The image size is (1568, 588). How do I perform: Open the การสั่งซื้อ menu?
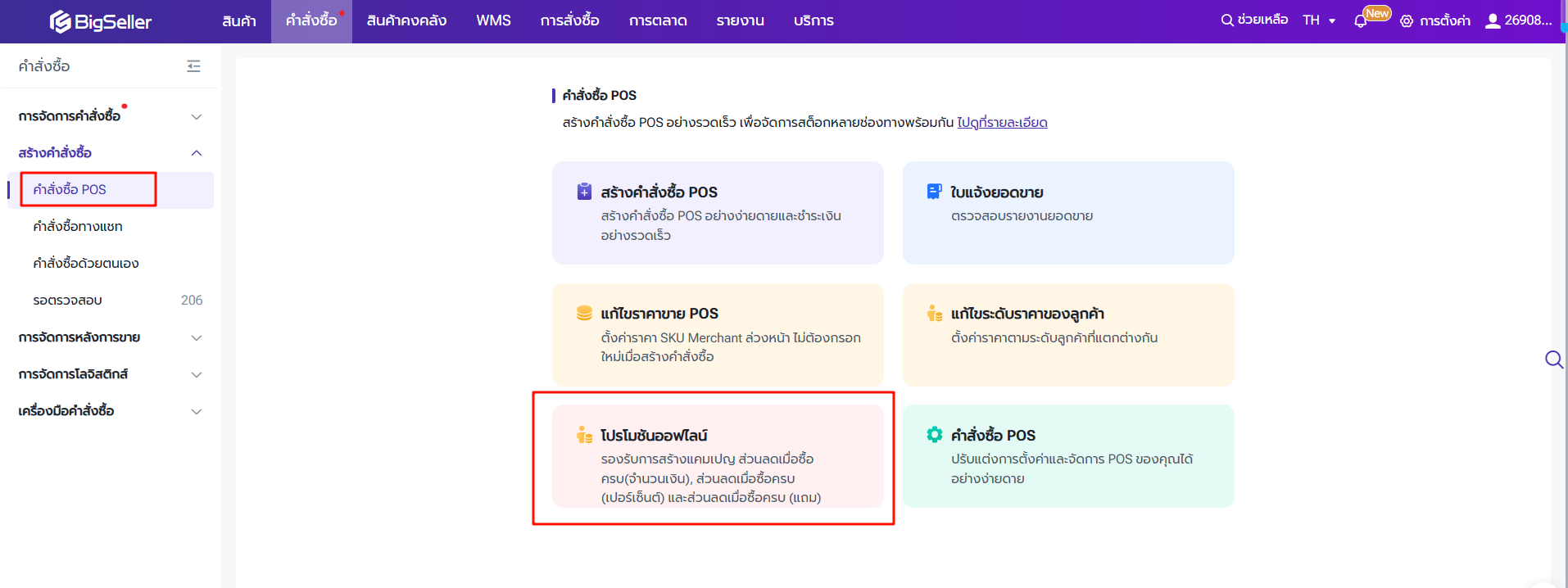click(569, 21)
